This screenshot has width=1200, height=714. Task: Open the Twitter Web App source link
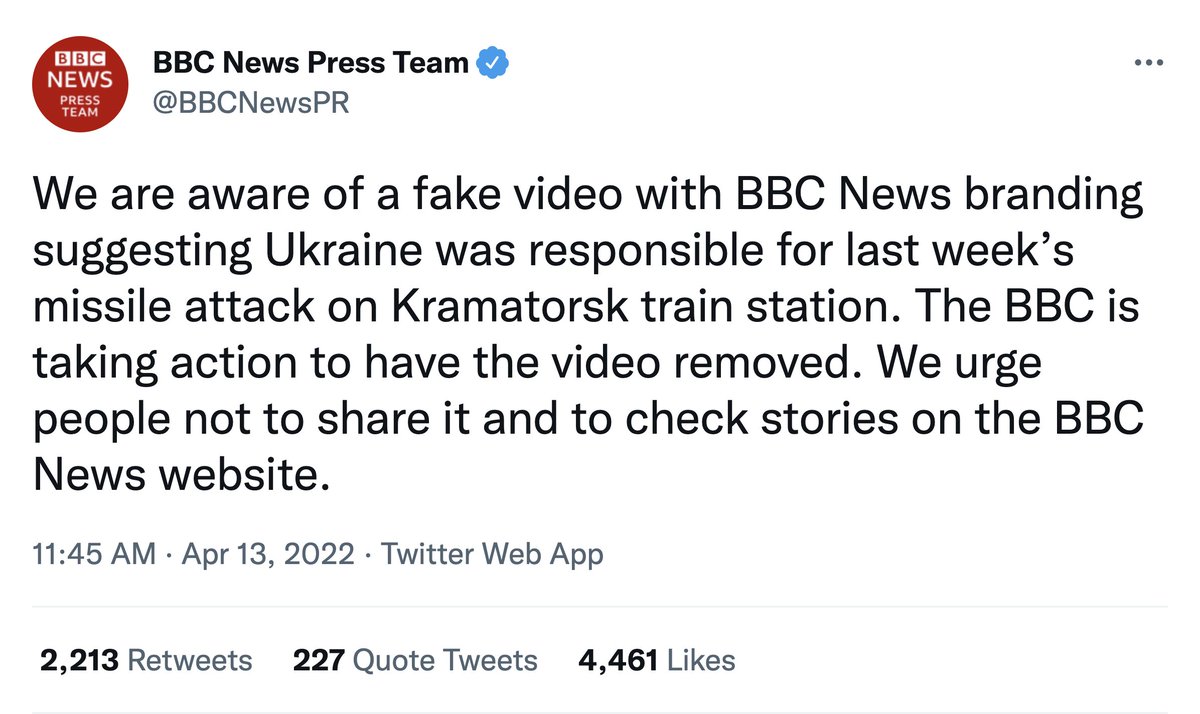493,553
